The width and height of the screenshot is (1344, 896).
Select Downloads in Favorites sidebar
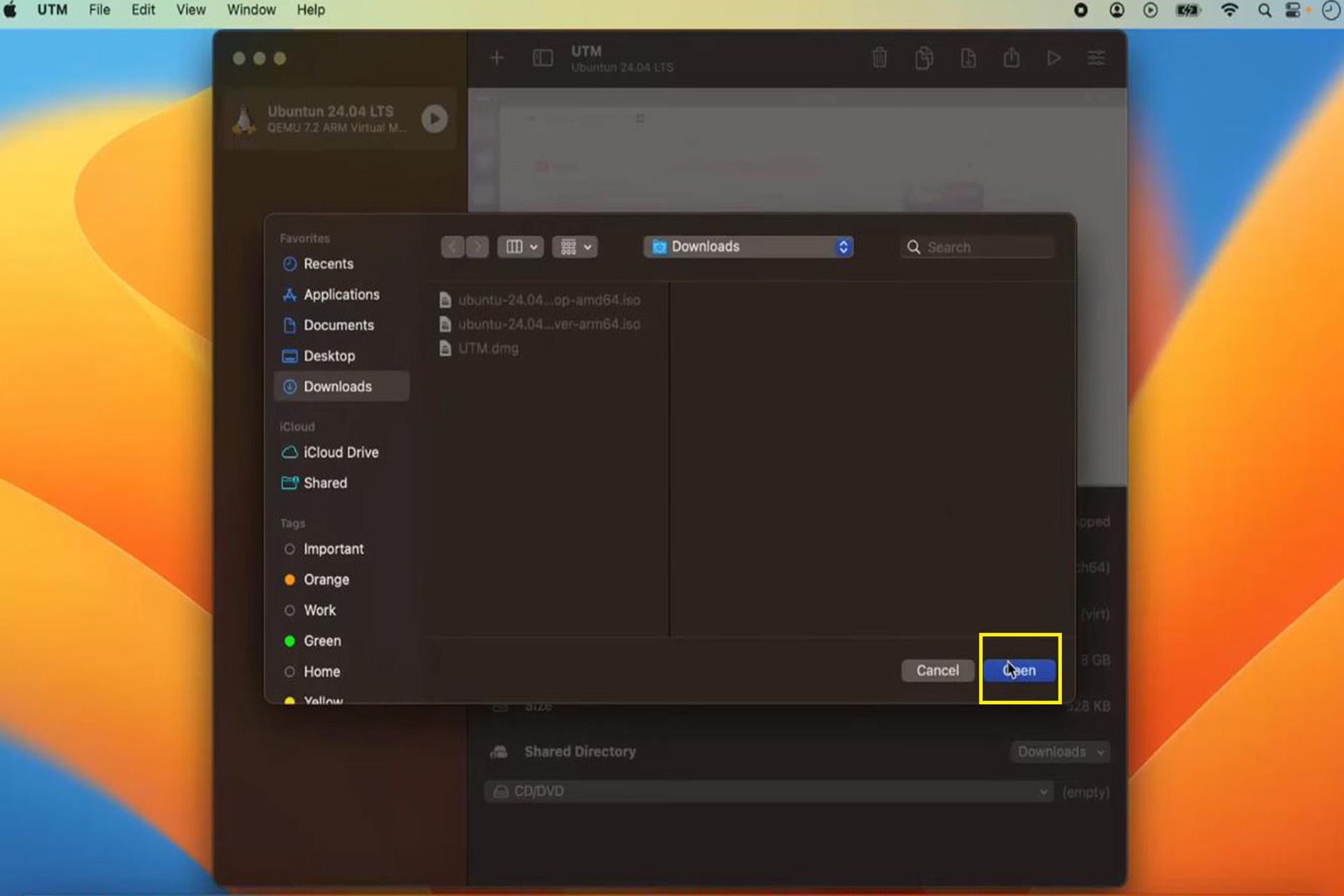pyautogui.click(x=342, y=386)
